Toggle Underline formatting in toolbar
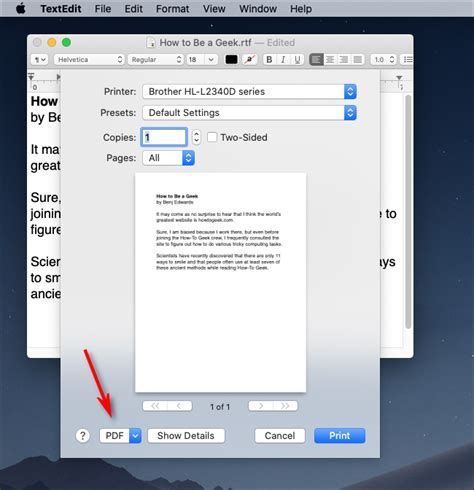This screenshot has height=490, width=474. 297,60
